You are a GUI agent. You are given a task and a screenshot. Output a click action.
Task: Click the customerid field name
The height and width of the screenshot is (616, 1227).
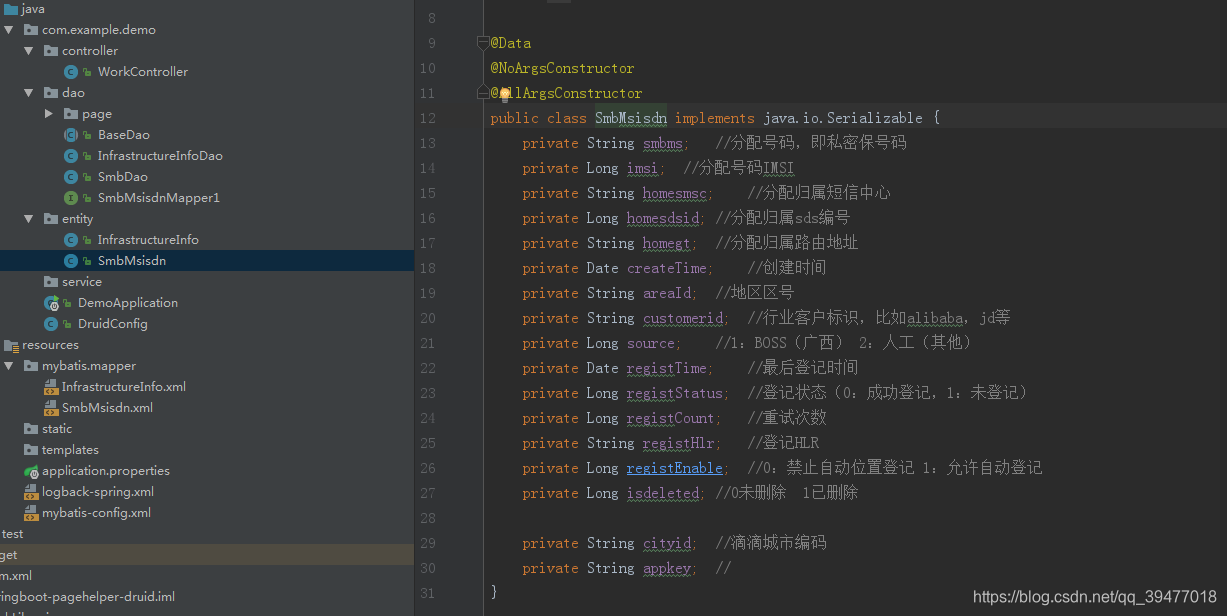pos(683,318)
